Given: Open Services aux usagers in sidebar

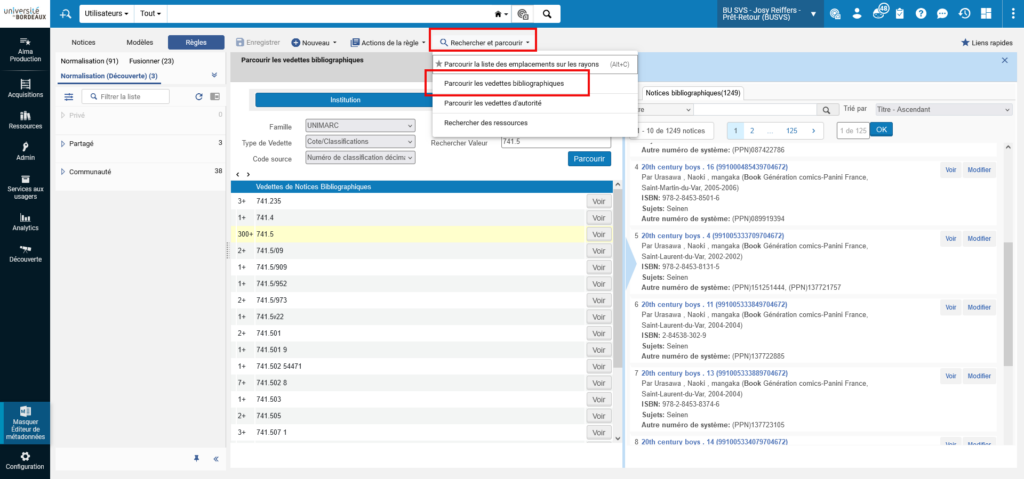Looking at the screenshot, I should click(x=25, y=187).
